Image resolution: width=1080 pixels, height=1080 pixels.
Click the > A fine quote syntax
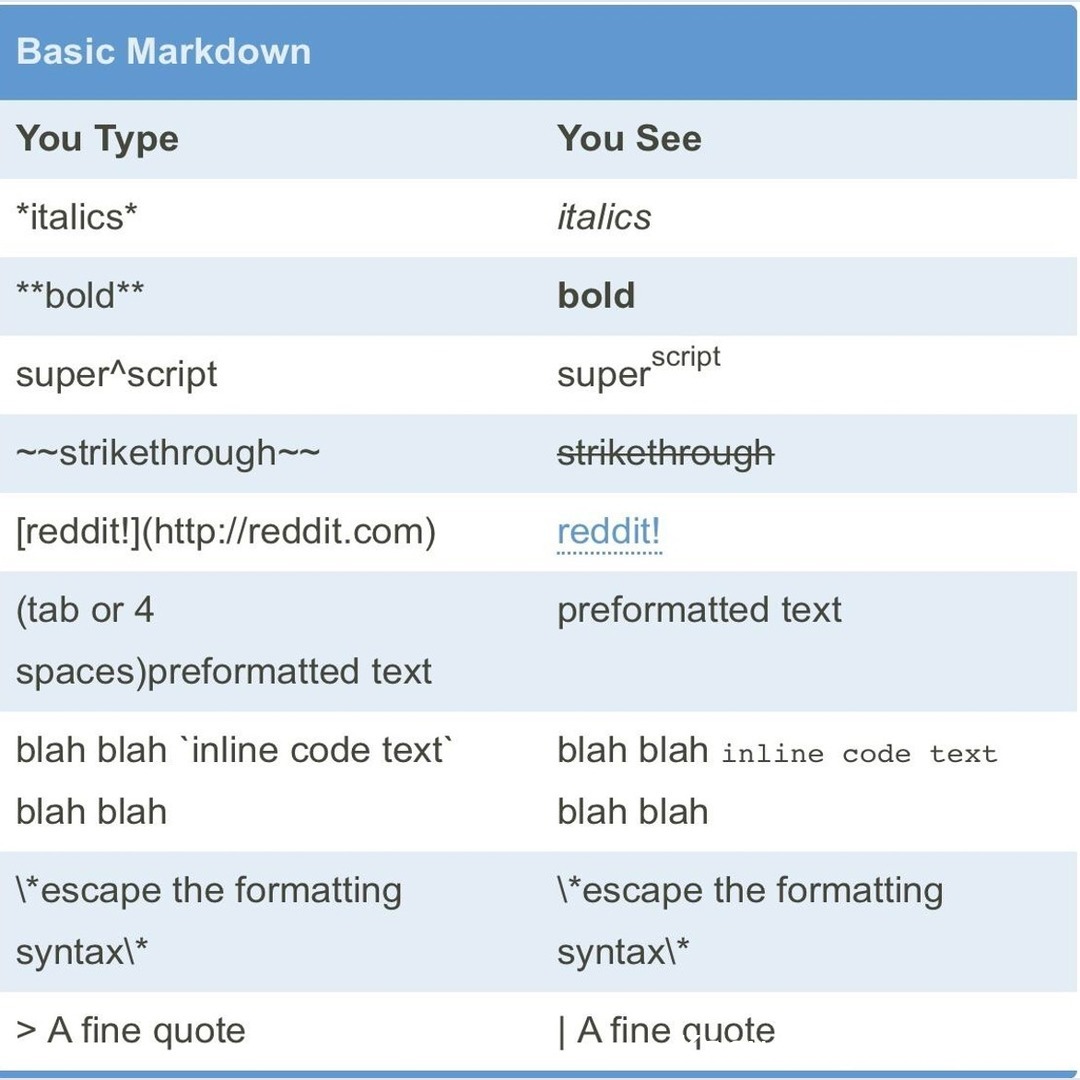tap(131, 1031)
